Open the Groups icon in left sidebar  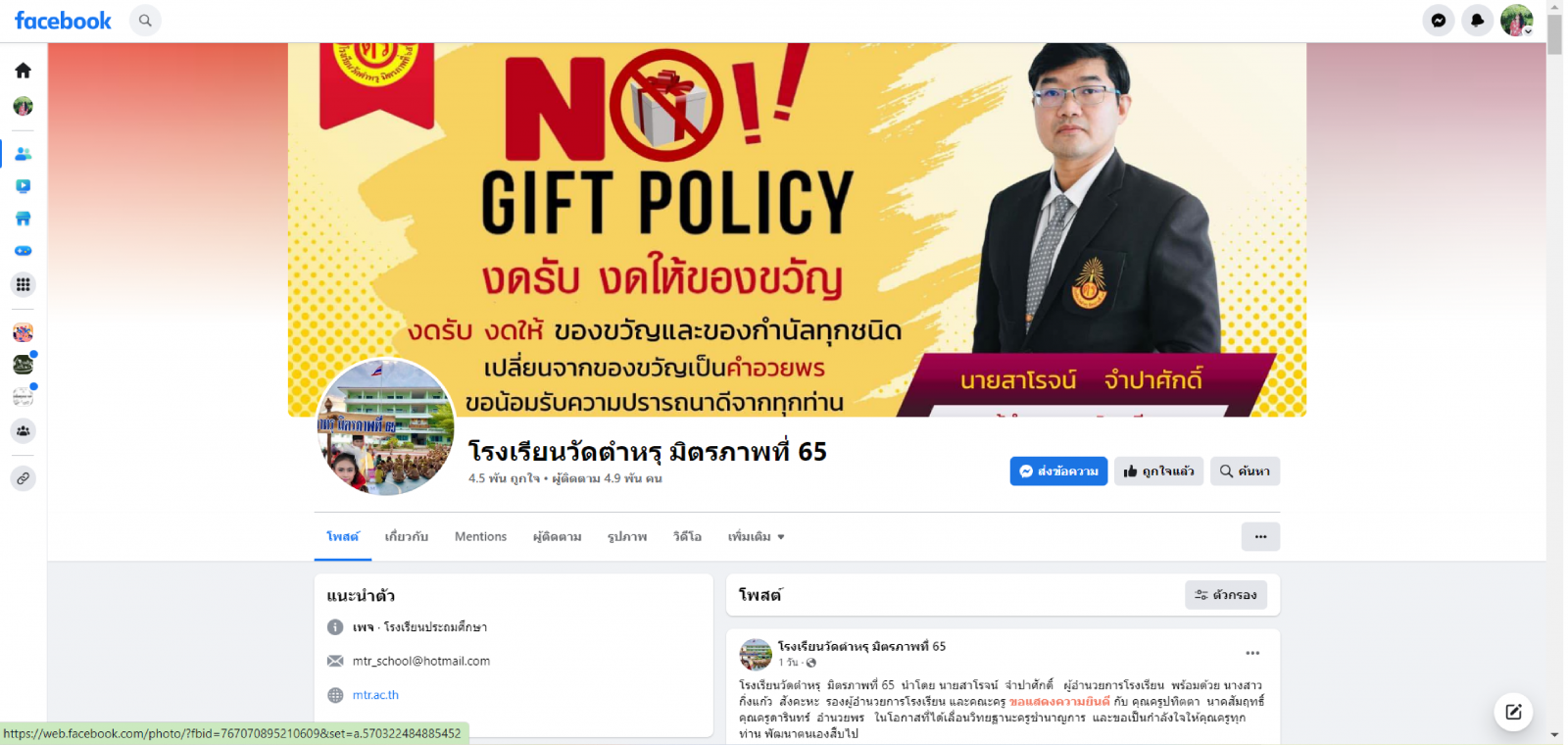24,430
